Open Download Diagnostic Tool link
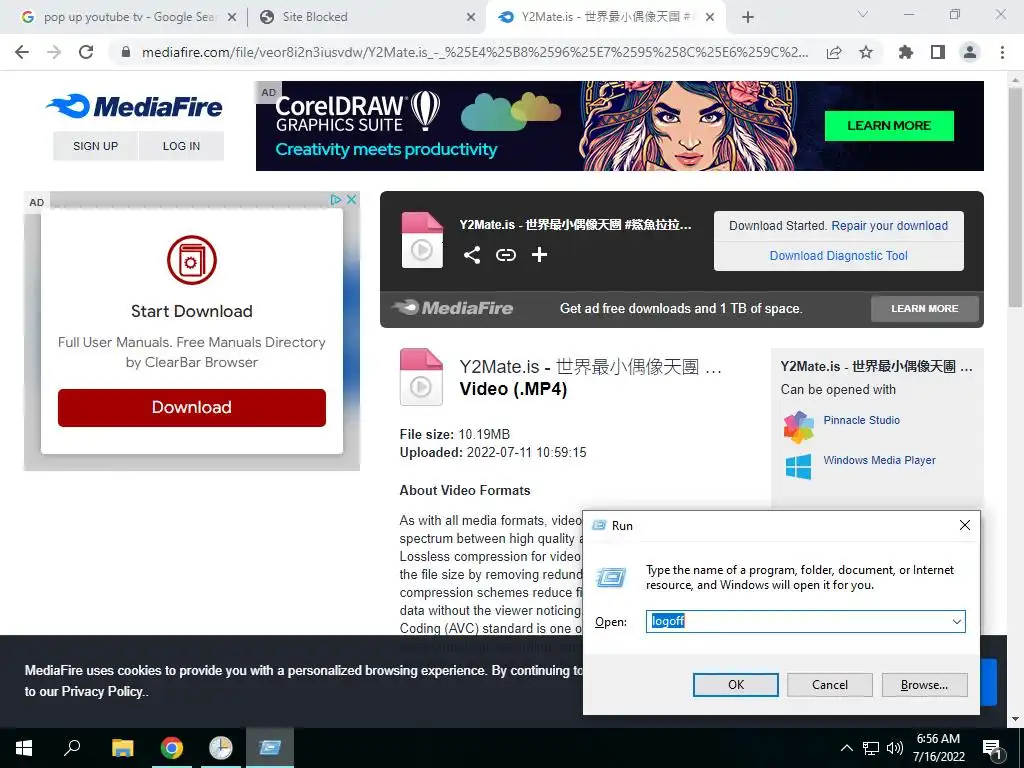1024x768 pixels. click(839, 256)
